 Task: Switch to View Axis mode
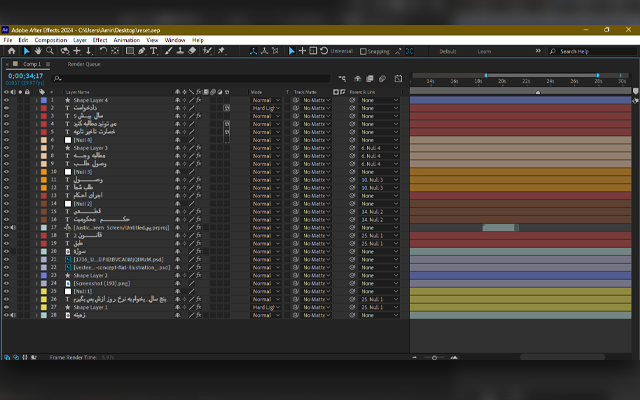pos(275,51)
